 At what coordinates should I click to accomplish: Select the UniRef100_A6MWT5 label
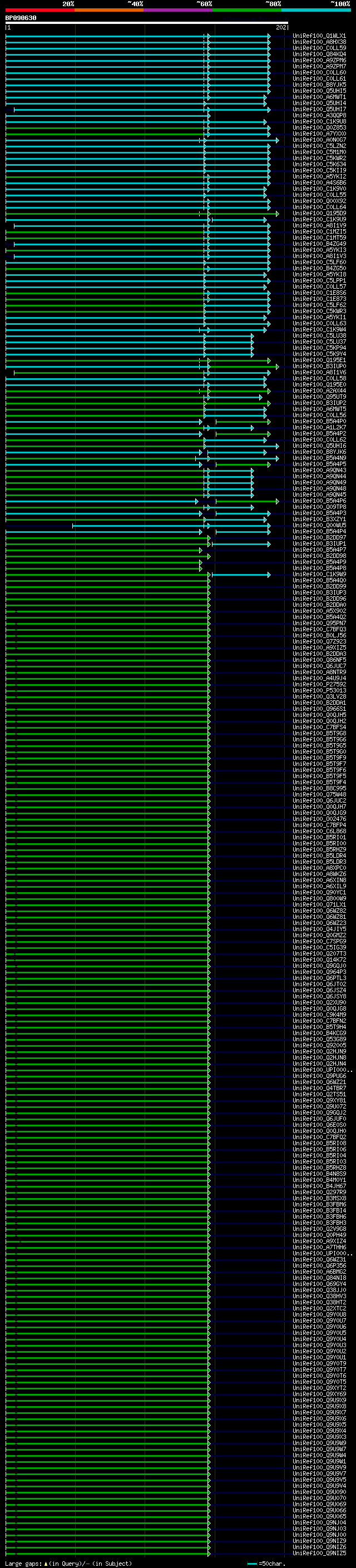(319, 409)
